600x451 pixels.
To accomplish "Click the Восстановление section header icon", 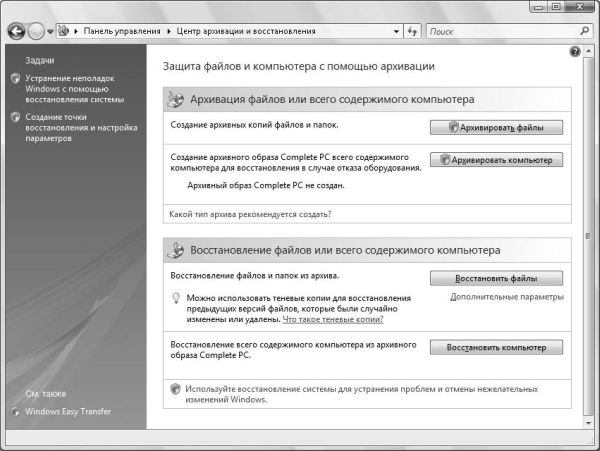I will (x=176, y=250).
